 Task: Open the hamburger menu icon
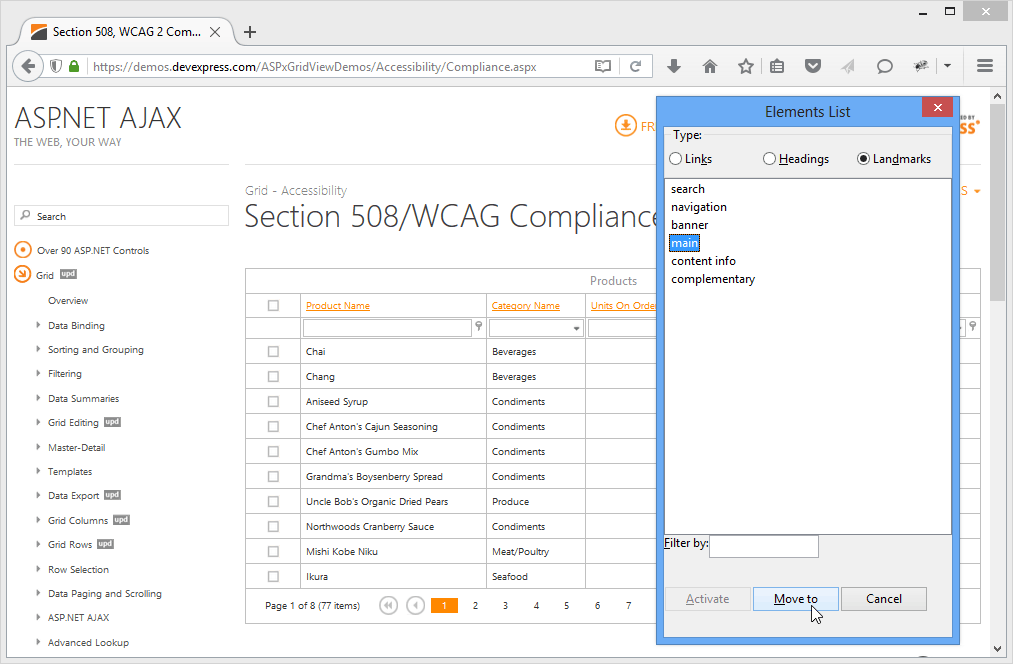[985, 66]
